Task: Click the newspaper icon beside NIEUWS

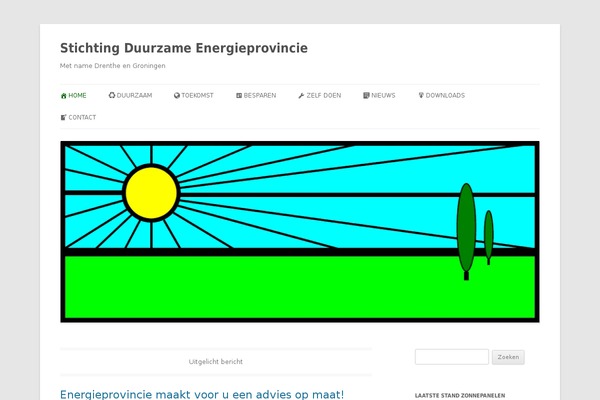Action: click(x=366, y=95)
